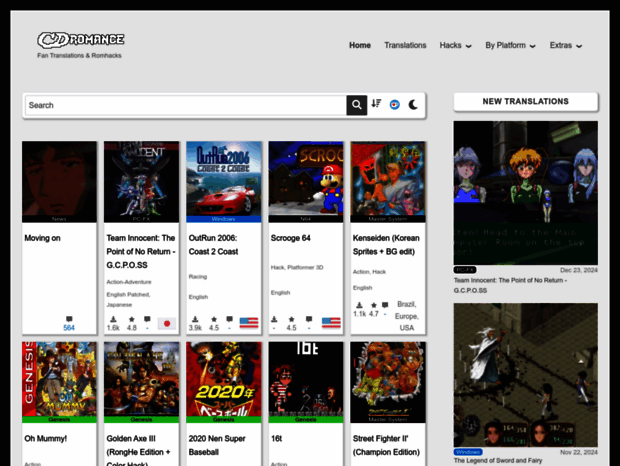Click comment icon on Scrooge 64 card
Screen dimensions: 620x466
tap(309, 319)
